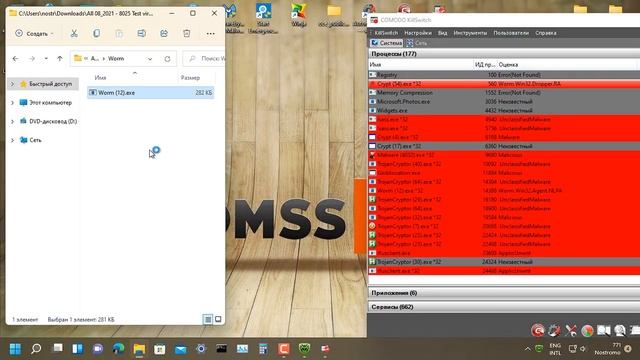
Task: Expand the Сервисы (662) section in KillSwitch
Action: [504, 307]
